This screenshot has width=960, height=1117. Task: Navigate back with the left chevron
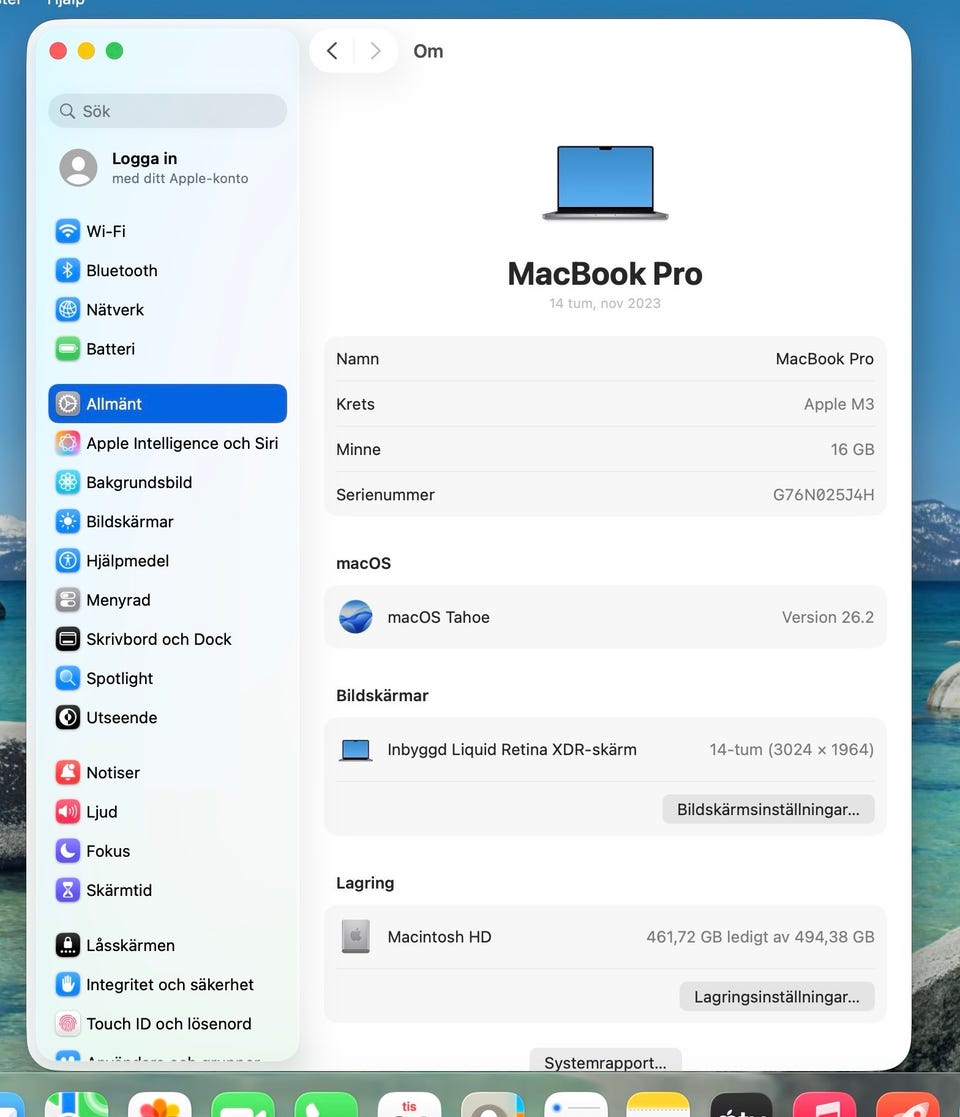click(333, 51)
